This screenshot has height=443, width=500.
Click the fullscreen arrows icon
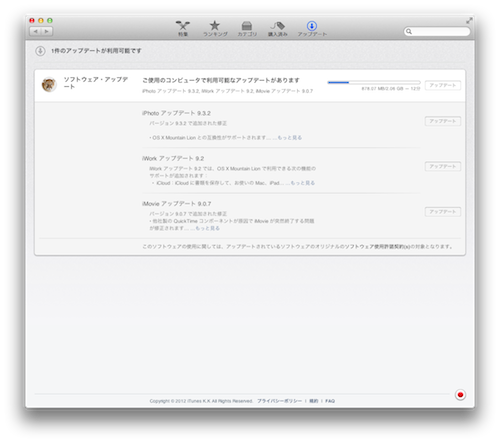pyautogui.click(x=469, y=21)
